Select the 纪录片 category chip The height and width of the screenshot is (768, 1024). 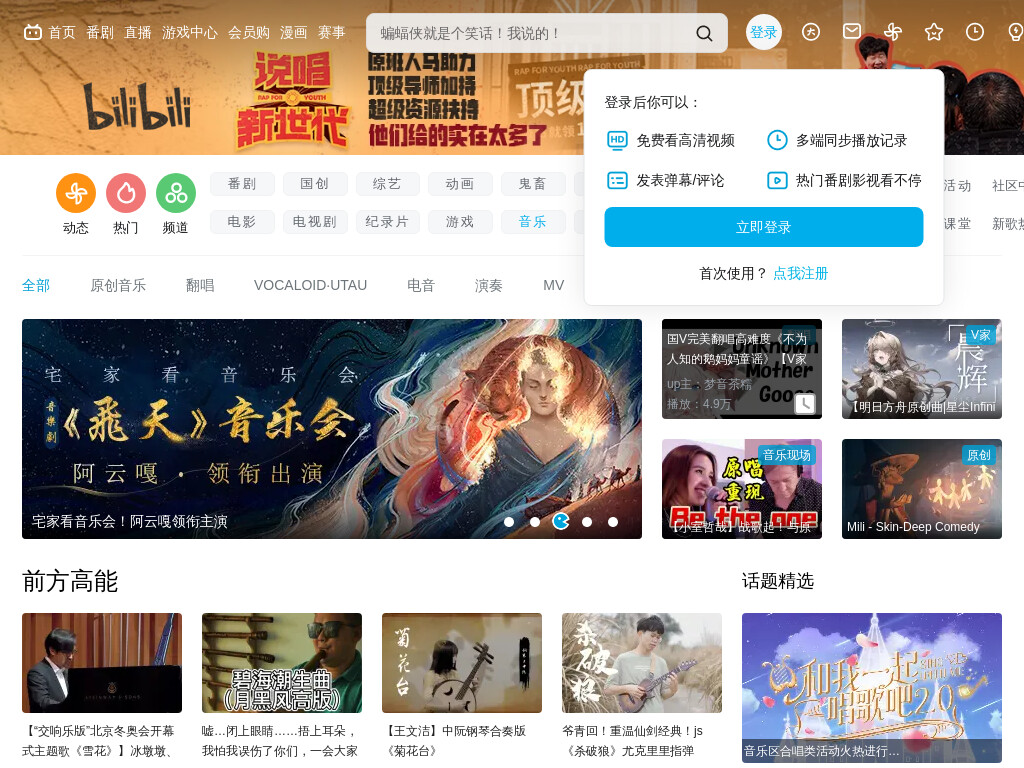point(387,222)
